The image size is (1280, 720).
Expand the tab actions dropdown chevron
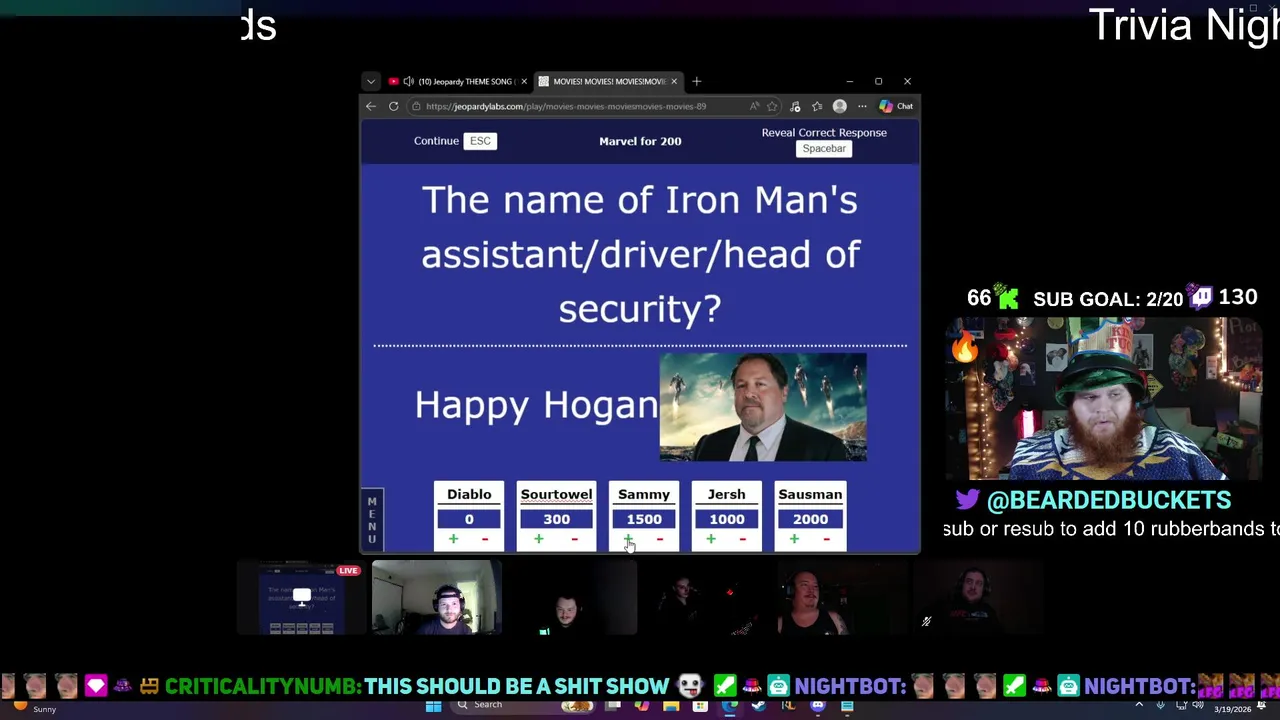371,81
